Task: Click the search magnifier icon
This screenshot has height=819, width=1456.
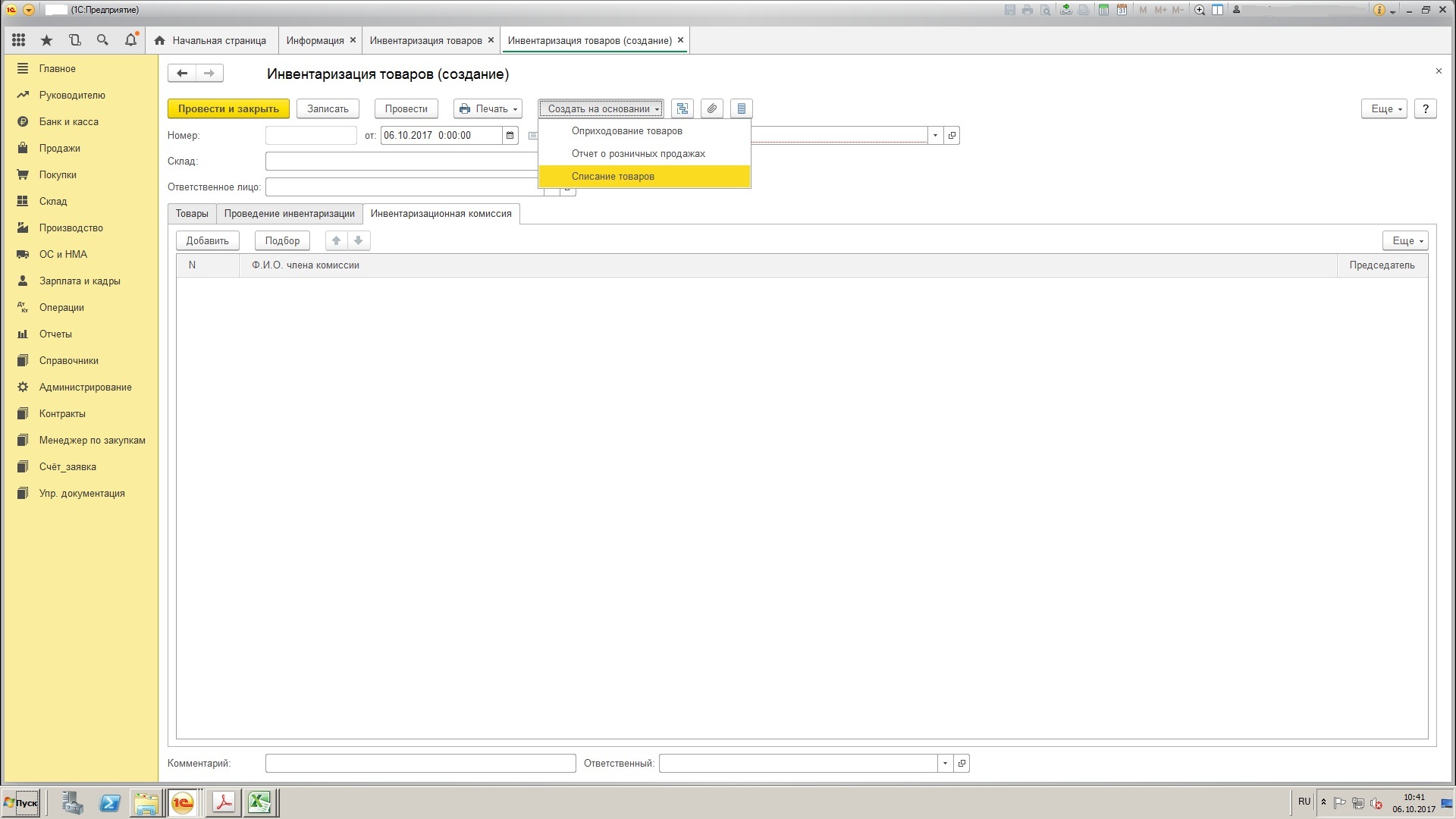Action: pyautogui.click(x=102, y=40)
